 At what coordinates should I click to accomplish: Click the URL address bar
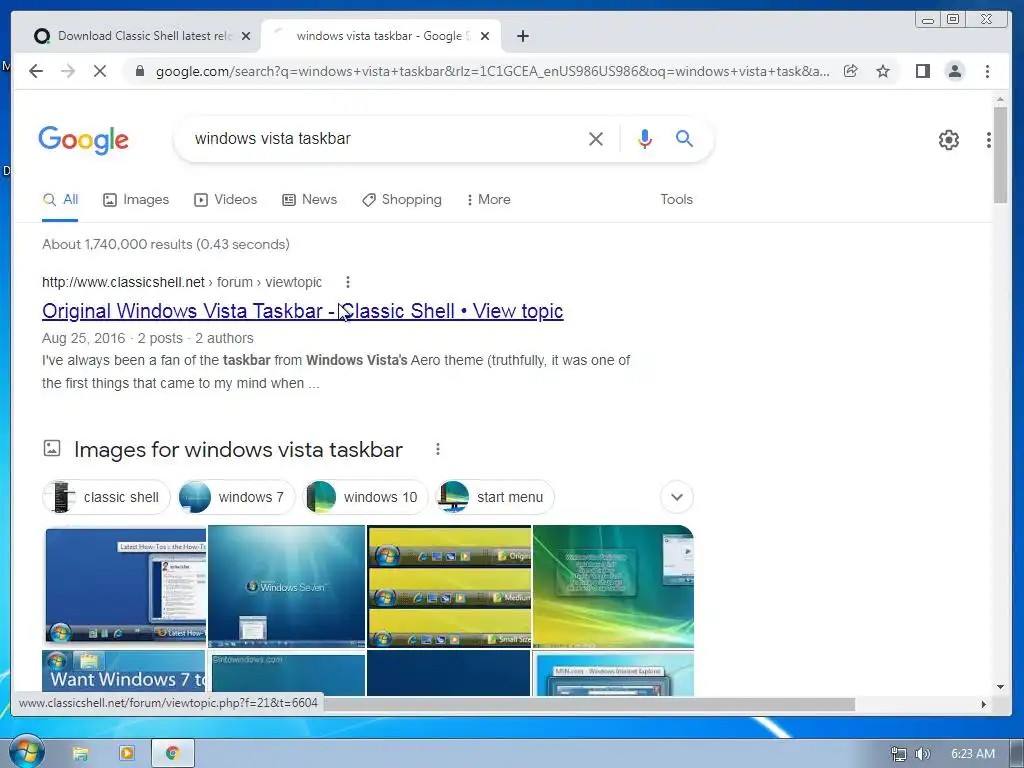pyautogui.click(x=493, y=71)
